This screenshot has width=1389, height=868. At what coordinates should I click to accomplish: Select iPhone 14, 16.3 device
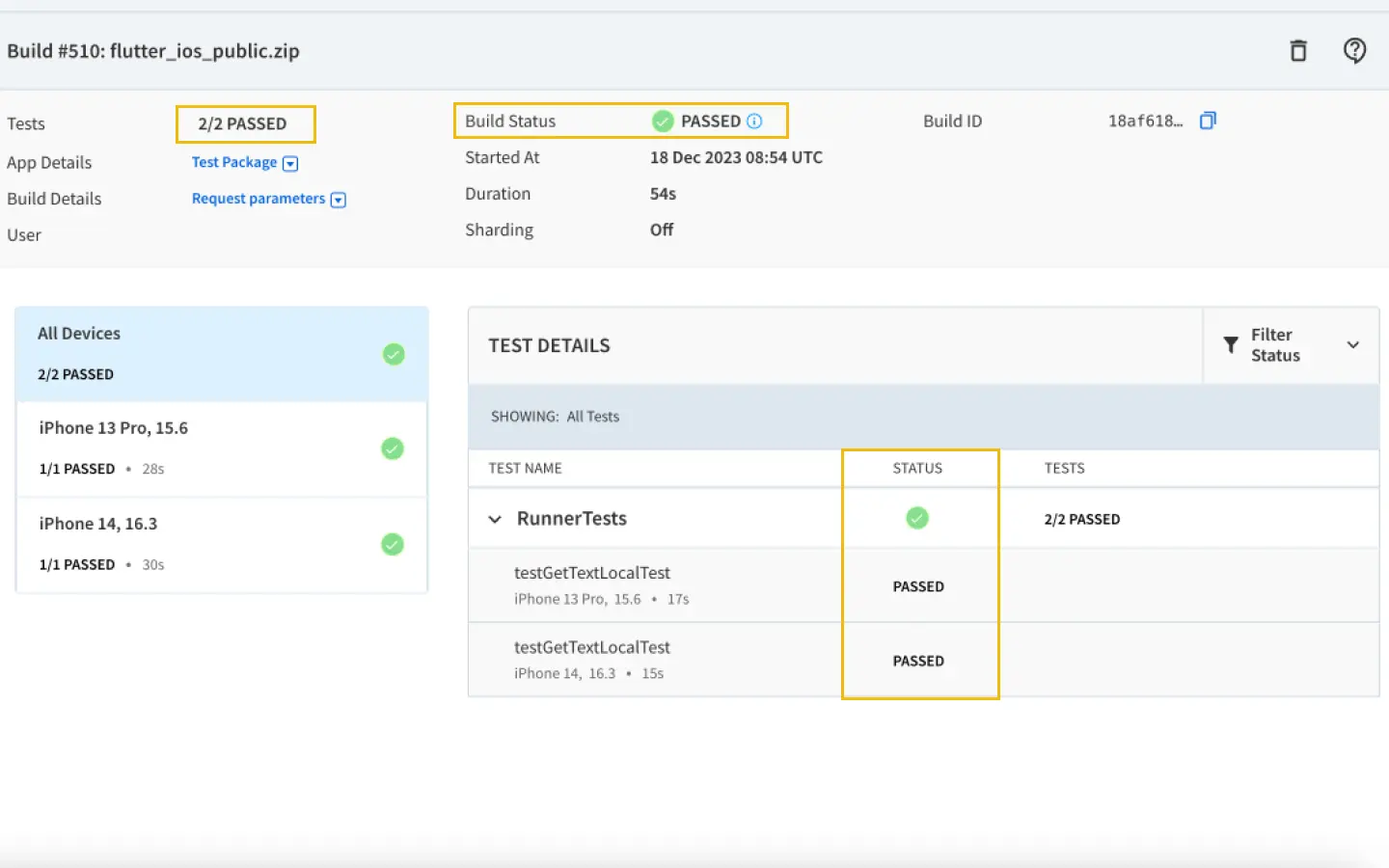click(98, 524)
